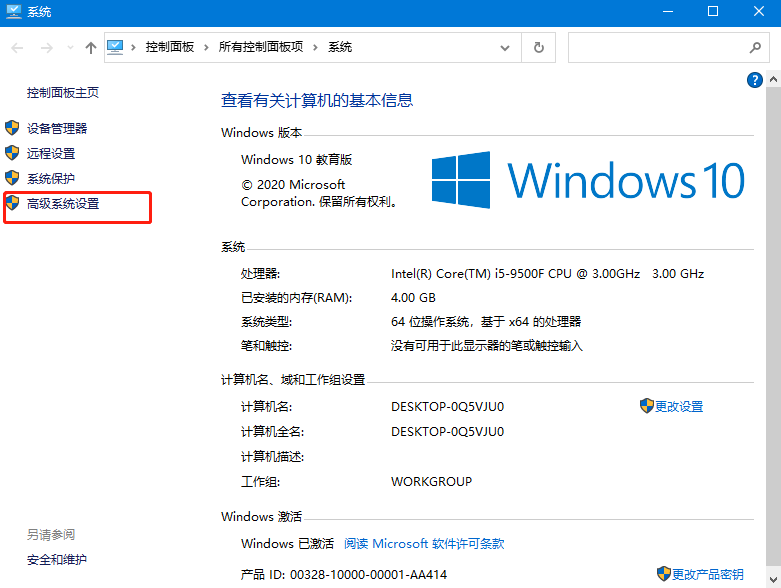Open 安全和维护 under 另请参阅
This screenshot has width=781, height=588.
(57, 560)
